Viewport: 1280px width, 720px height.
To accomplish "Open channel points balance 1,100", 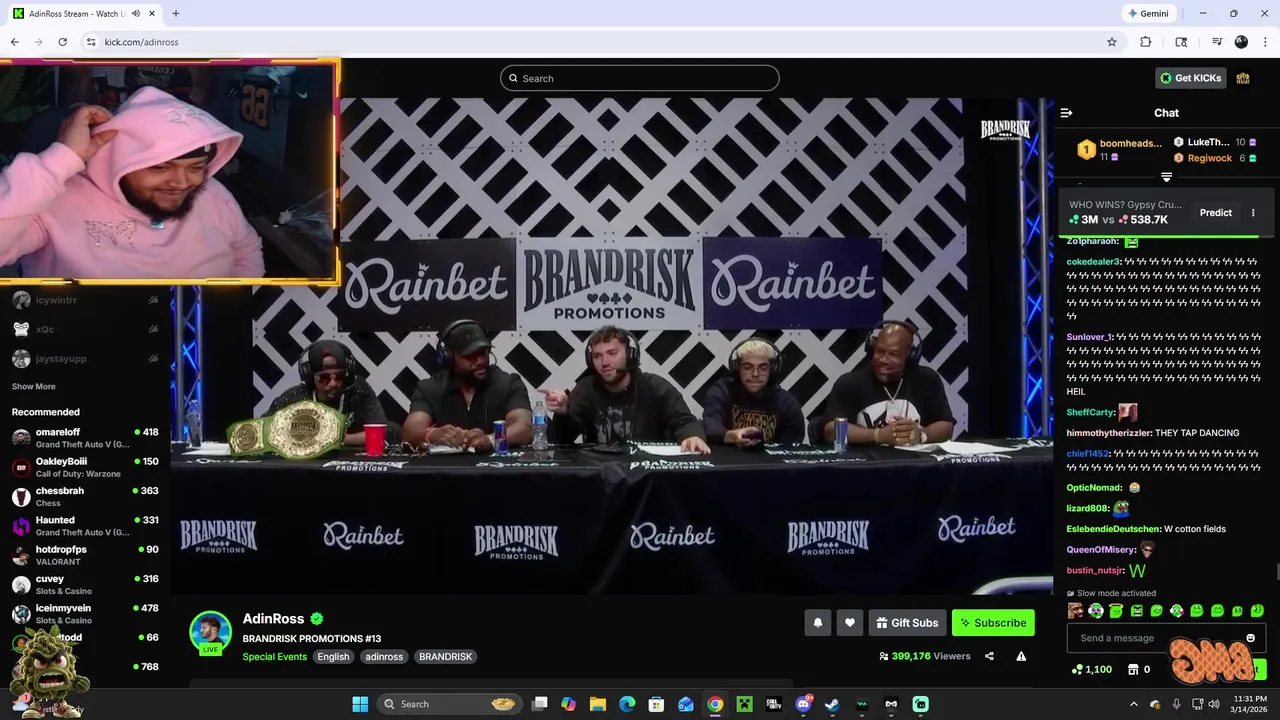I will click(x=1091, y=669).
